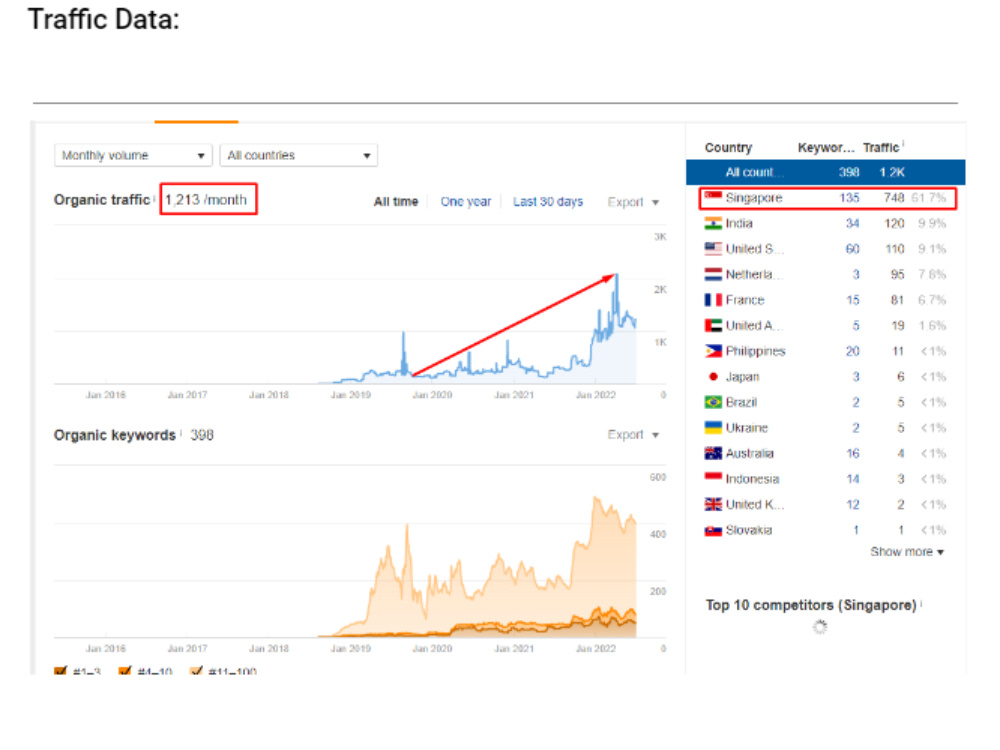Switch to Last 30 days range
1000x750 pixels.
pos(548,202)
